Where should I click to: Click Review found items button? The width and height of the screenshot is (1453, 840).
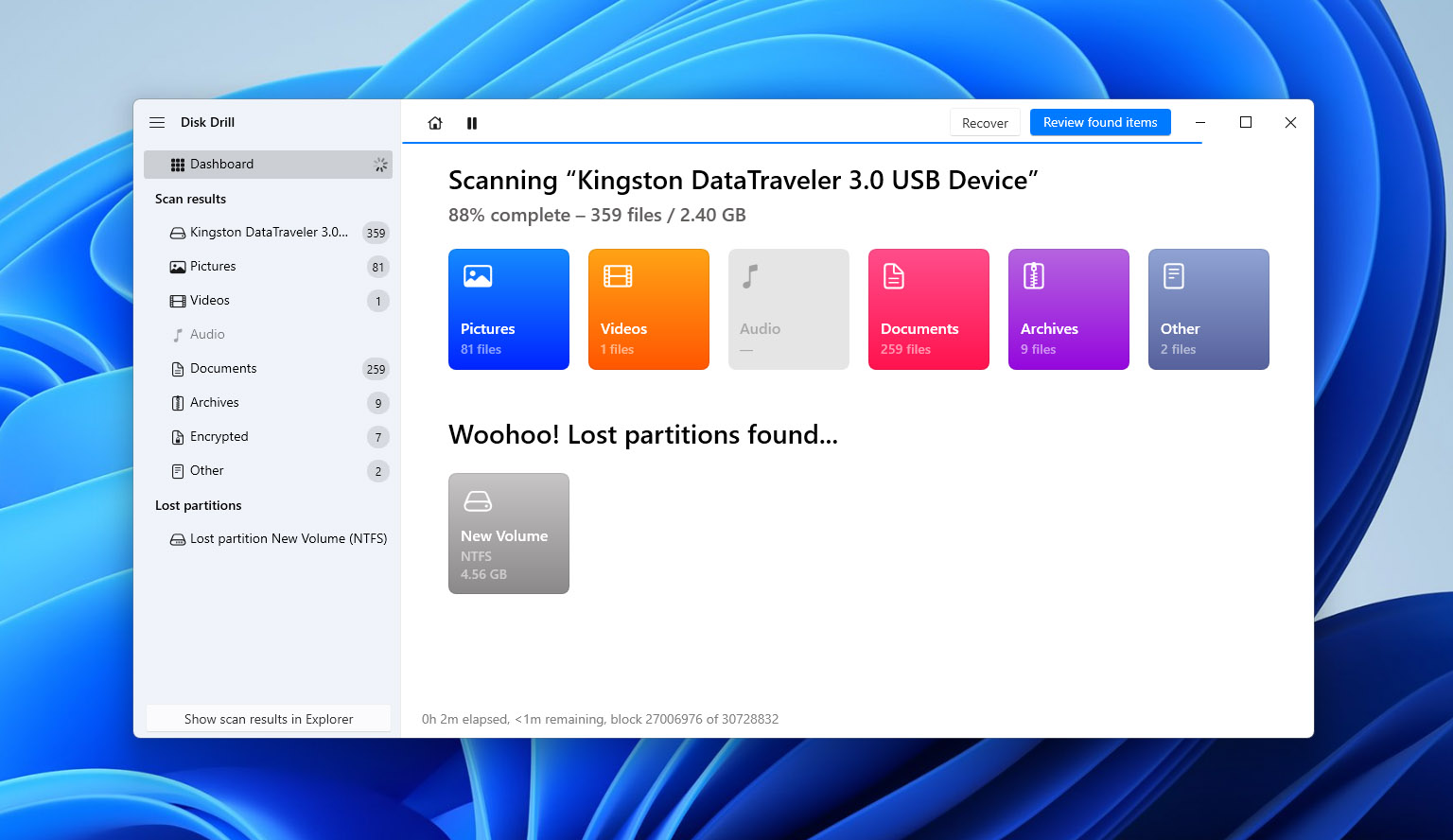tap(1100, 123)
